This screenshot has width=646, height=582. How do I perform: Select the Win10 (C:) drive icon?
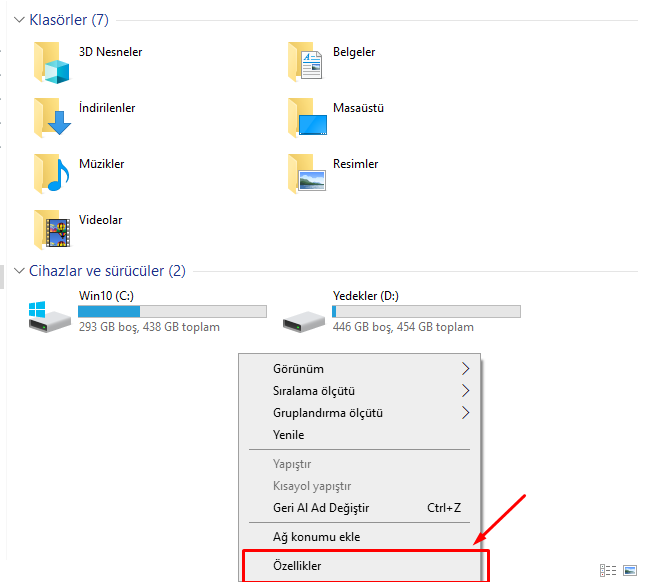tap(49, 316)
